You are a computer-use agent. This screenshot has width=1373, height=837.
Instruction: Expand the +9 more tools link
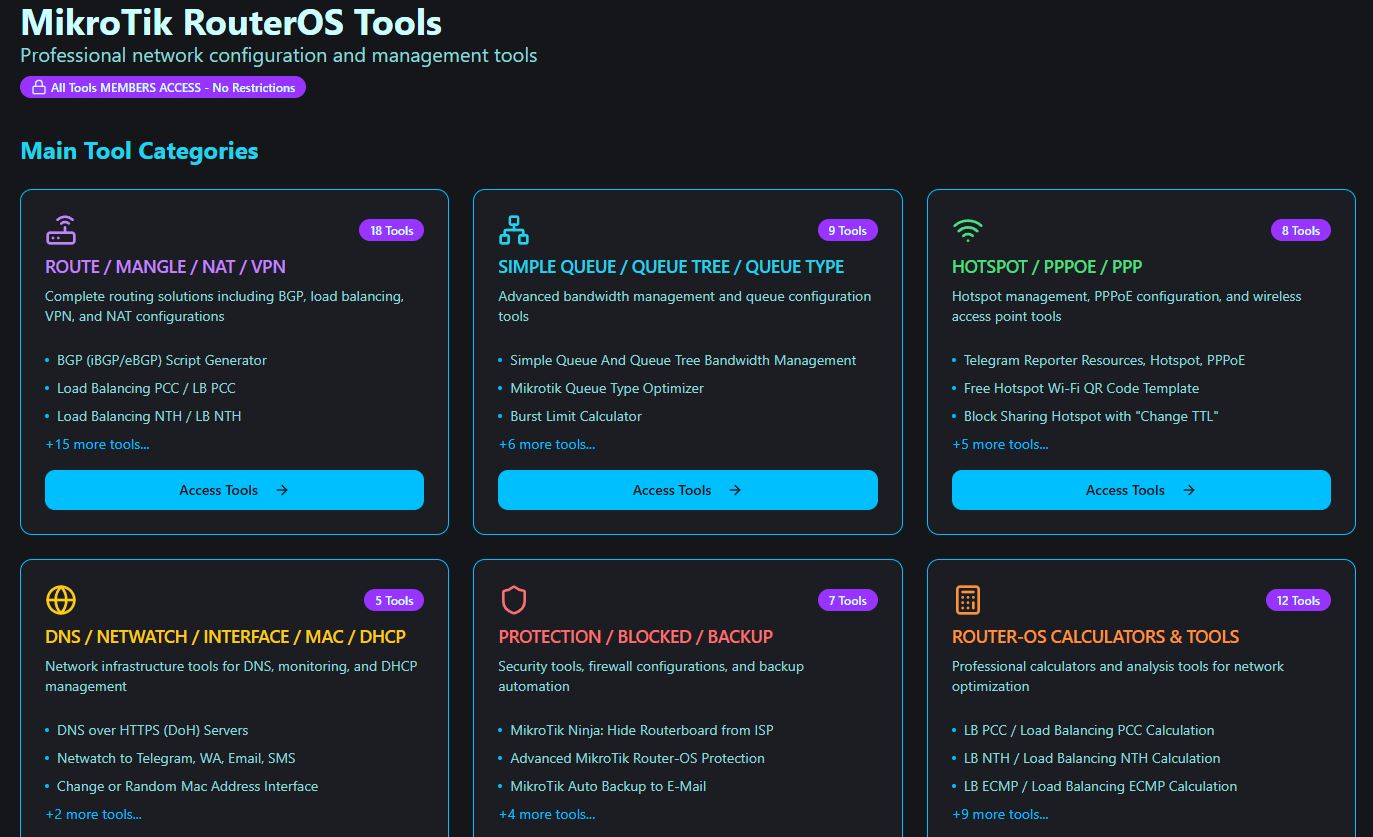click(x=1000, y=814)
